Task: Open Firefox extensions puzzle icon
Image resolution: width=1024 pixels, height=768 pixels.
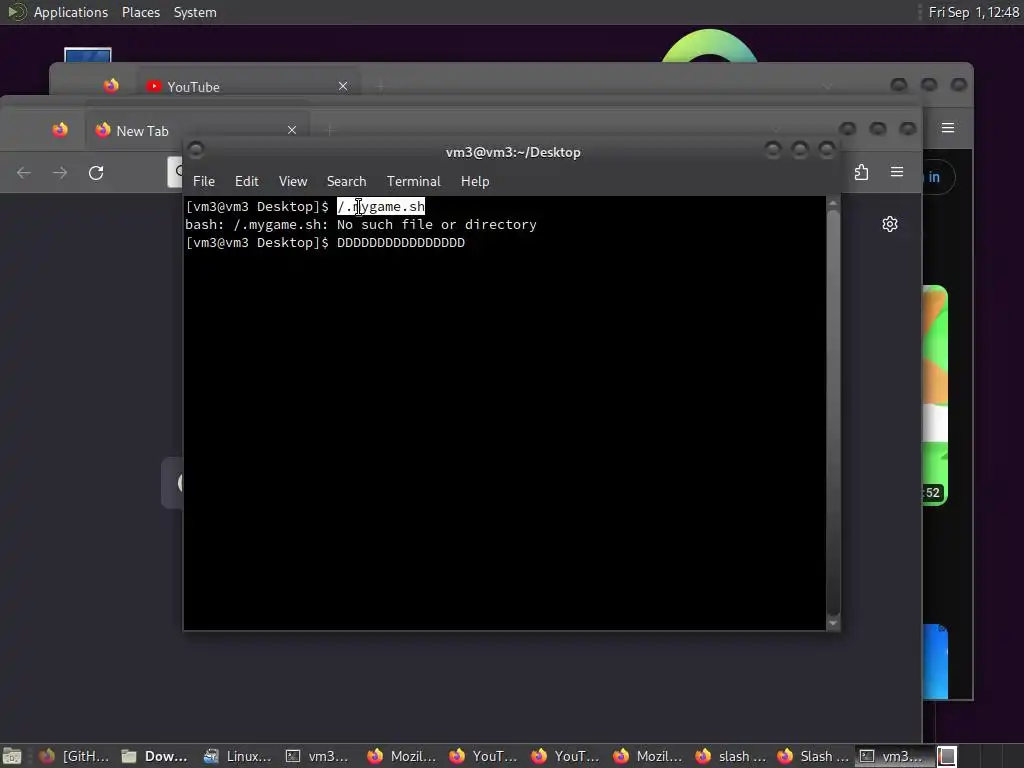Action: 861,172
